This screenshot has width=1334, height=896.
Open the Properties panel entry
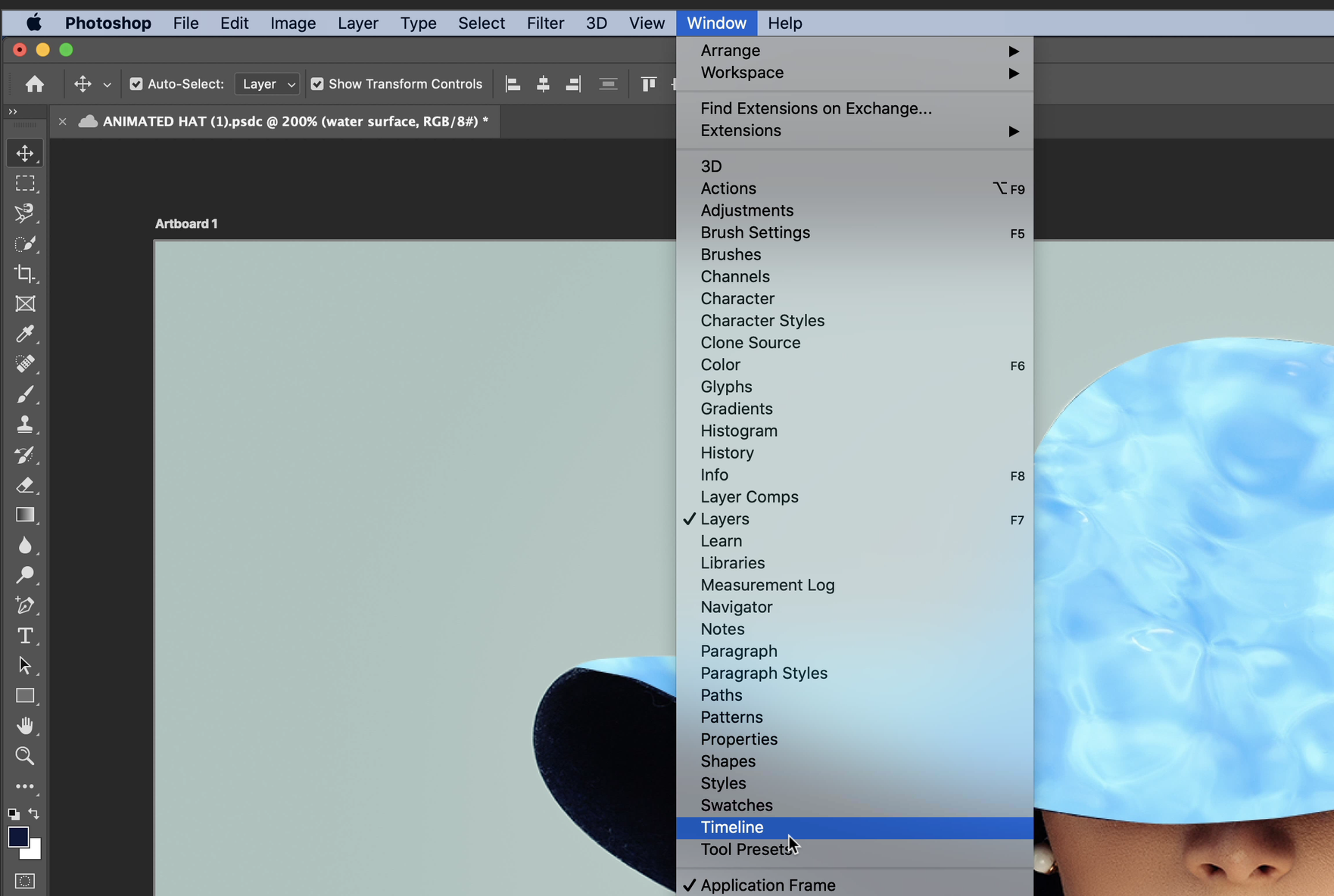coord(855,739)
